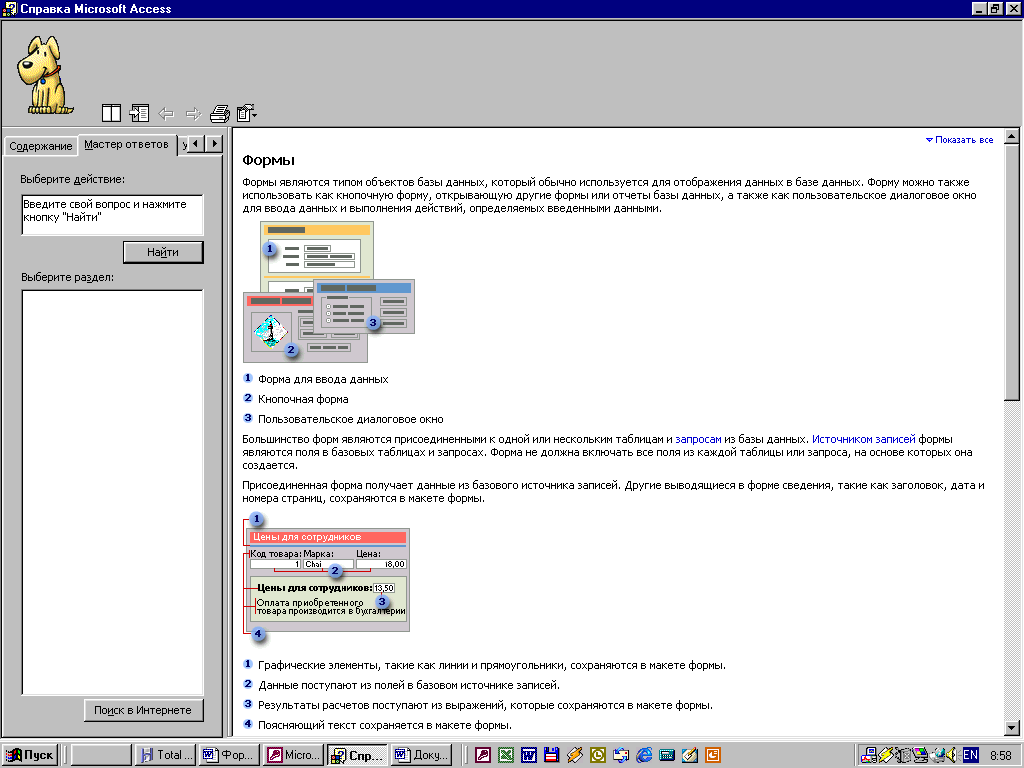Switch to the Фор... Word taskbar button
This screenshot has width=1024, height=768.
[229, 755]
